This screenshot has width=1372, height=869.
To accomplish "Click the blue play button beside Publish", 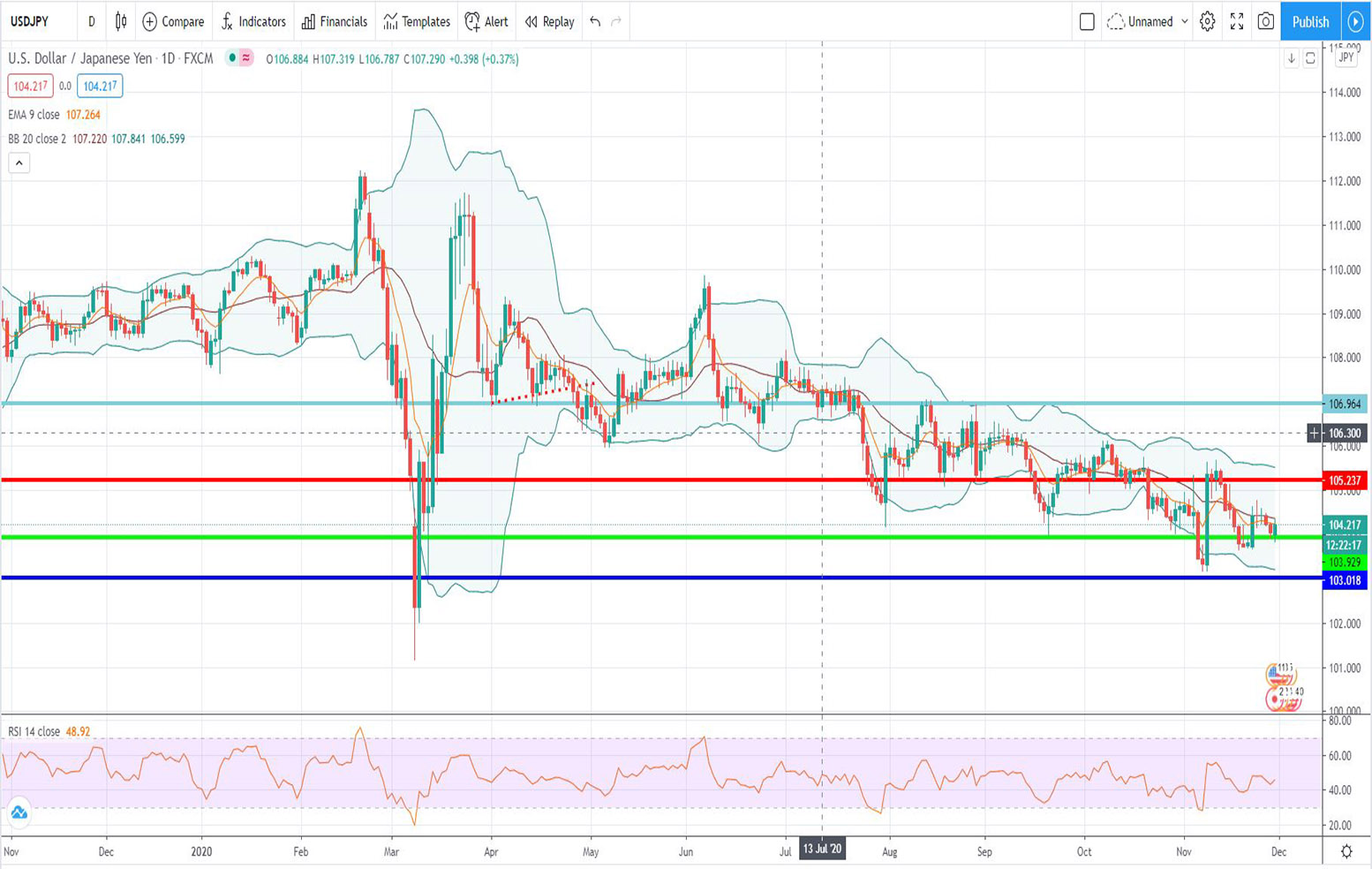I will [1356, 21].
